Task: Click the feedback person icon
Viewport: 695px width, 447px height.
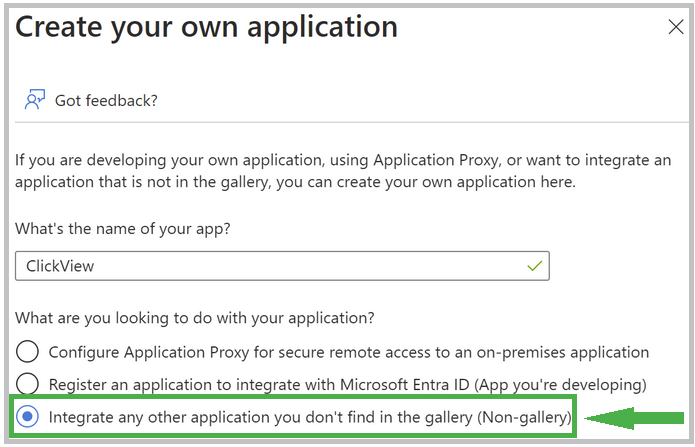Action: point(35,100)
